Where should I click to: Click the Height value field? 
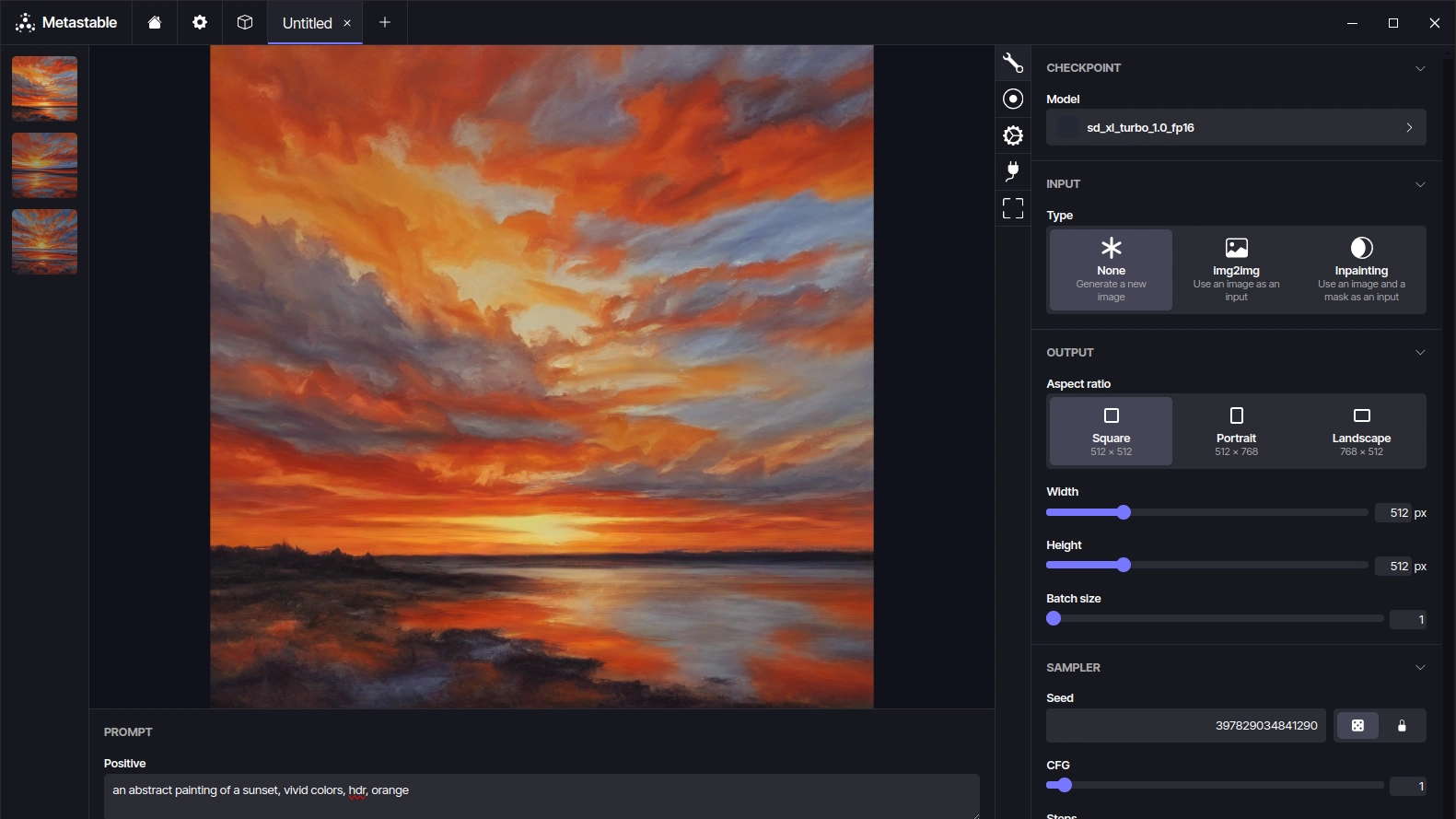pyautogui.click(x=1393, y=567)
